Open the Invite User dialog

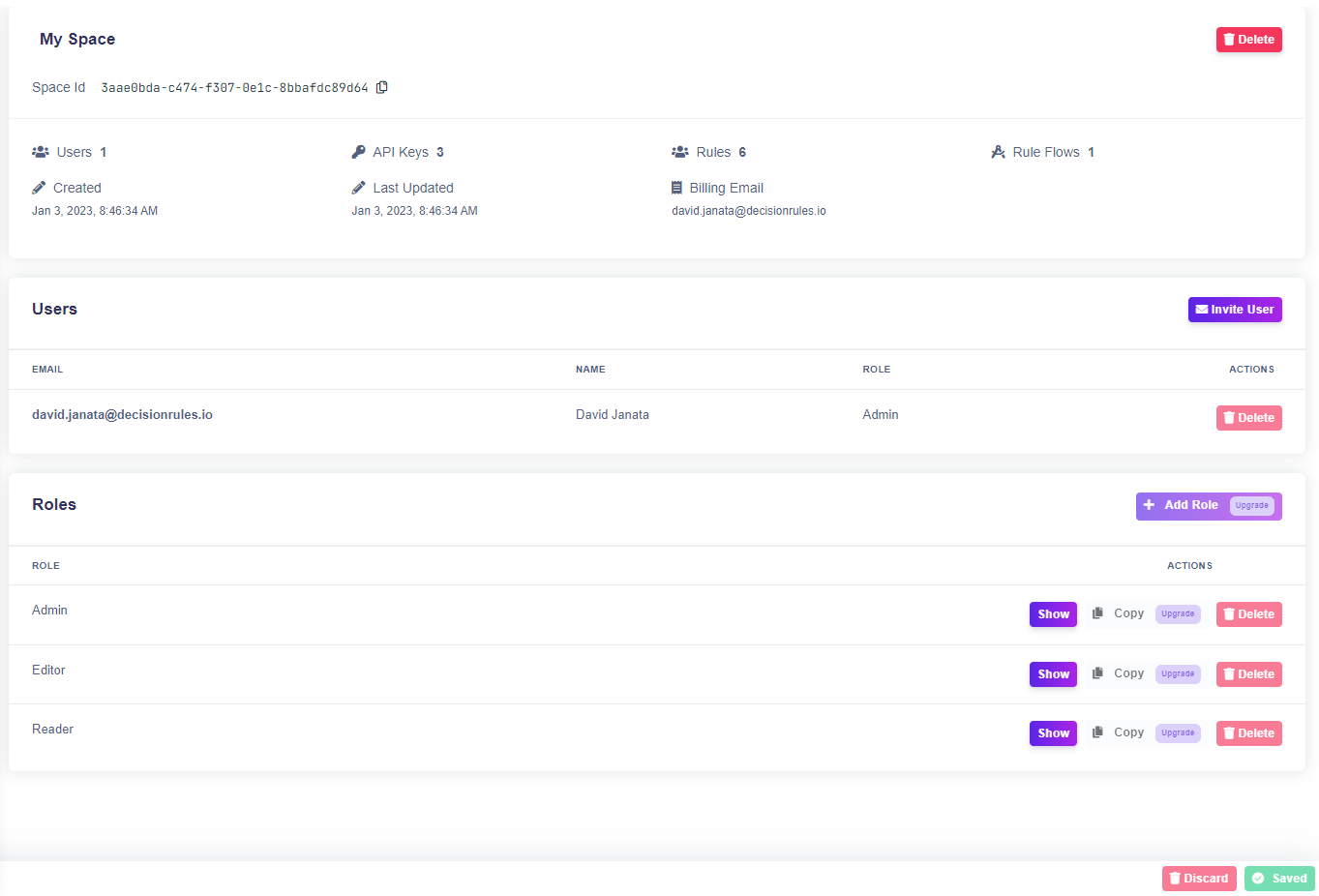click(1235, 310)
